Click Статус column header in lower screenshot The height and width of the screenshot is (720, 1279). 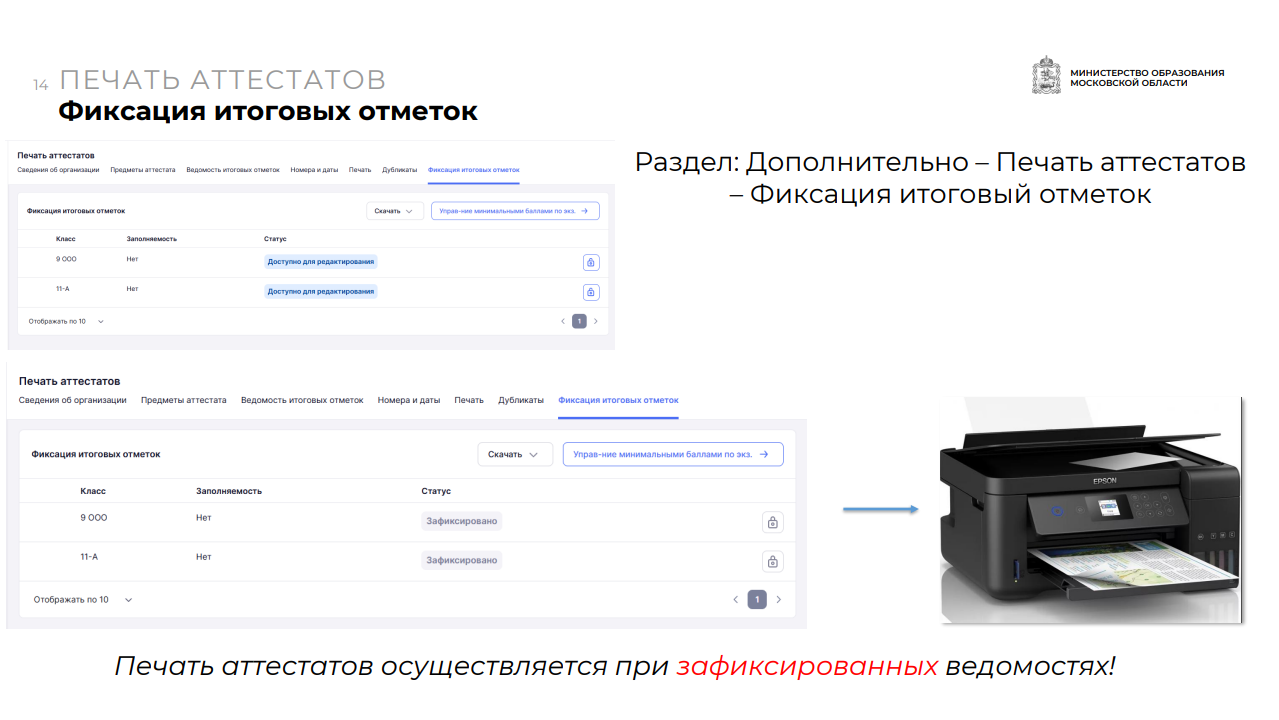tap(436, 492)
